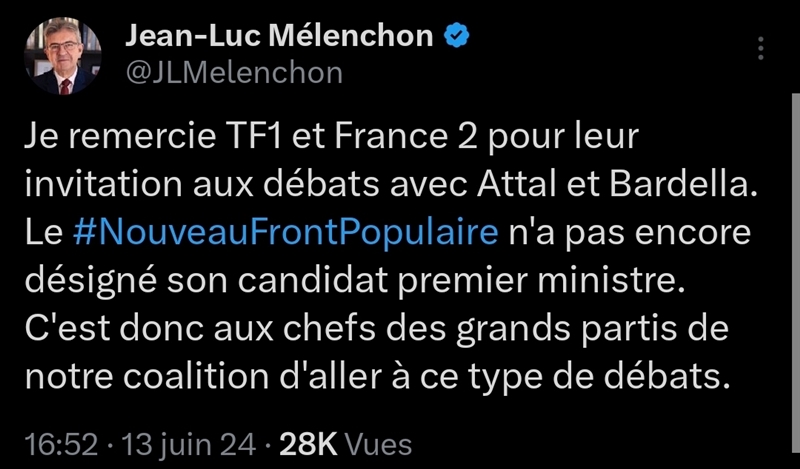
Task: Click the blue verified badge icon
Action: point(457,37)
